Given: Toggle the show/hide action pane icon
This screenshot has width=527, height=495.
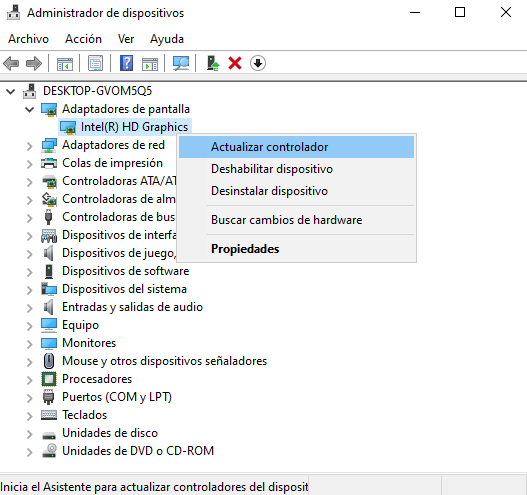Looking at the screenshot, I should [150, 63].
